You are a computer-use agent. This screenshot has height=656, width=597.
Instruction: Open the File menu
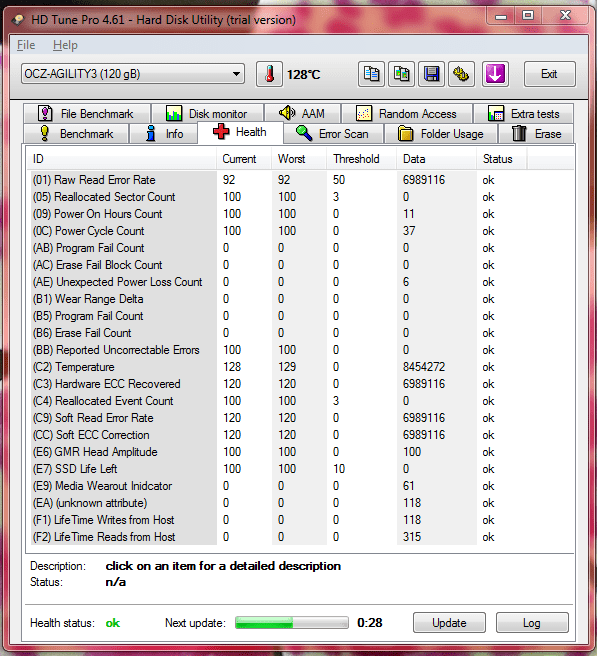tap(26, 45)
